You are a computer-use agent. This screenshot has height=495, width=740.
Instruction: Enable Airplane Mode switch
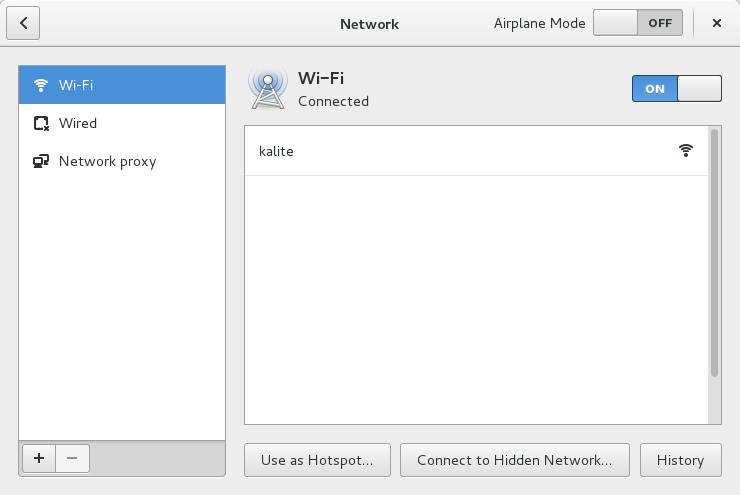tap(638, 23)
